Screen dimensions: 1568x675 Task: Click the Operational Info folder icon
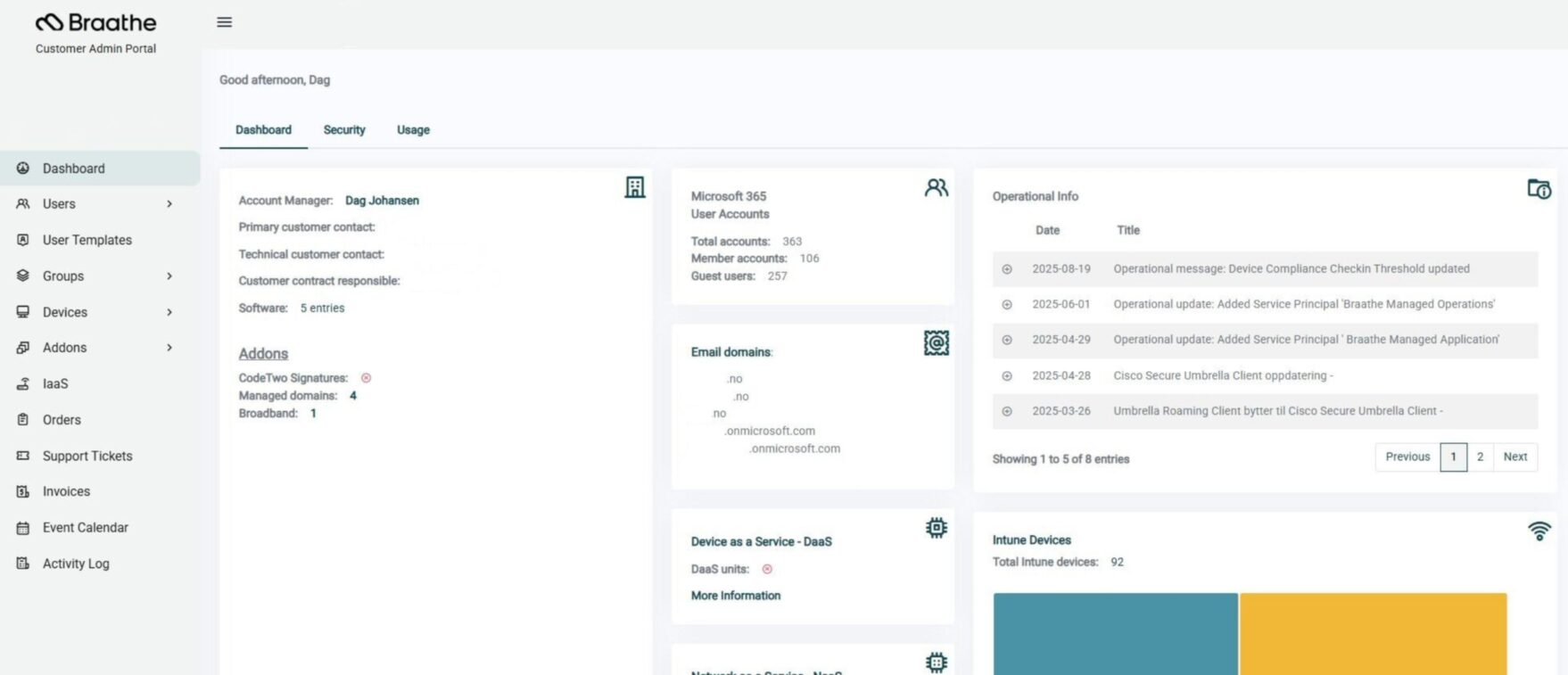(1539, 189)
